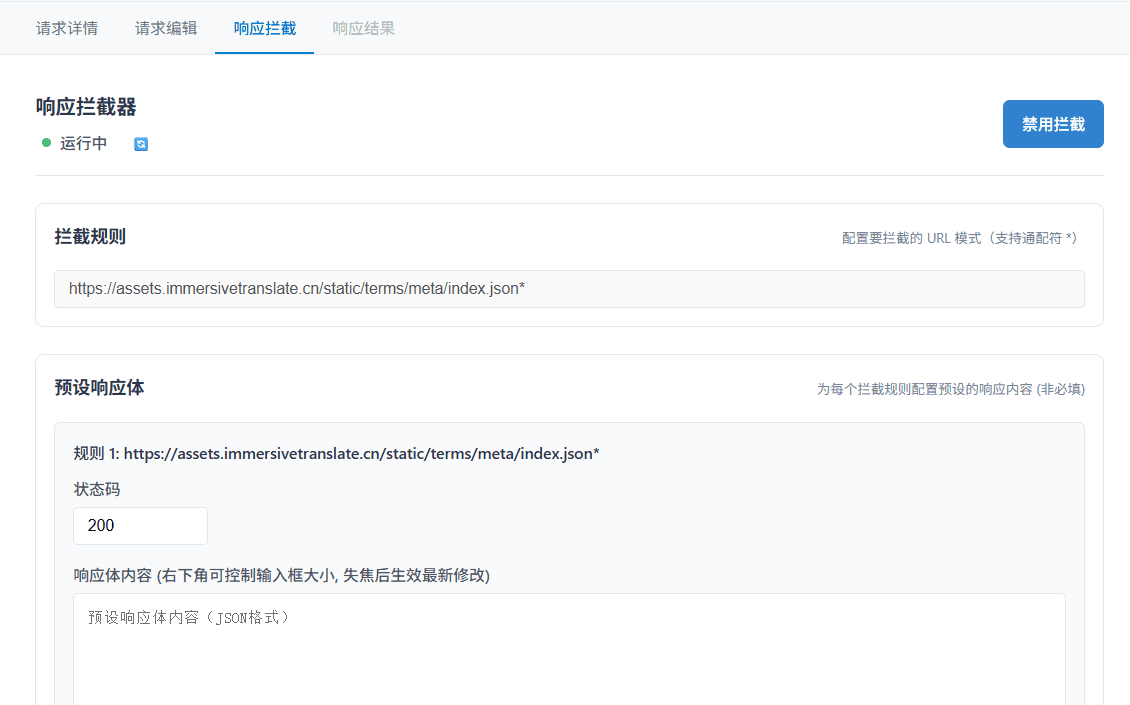Switch to the 请求详情 tab
Screen dimensions: 1130x705
point(67,28)
